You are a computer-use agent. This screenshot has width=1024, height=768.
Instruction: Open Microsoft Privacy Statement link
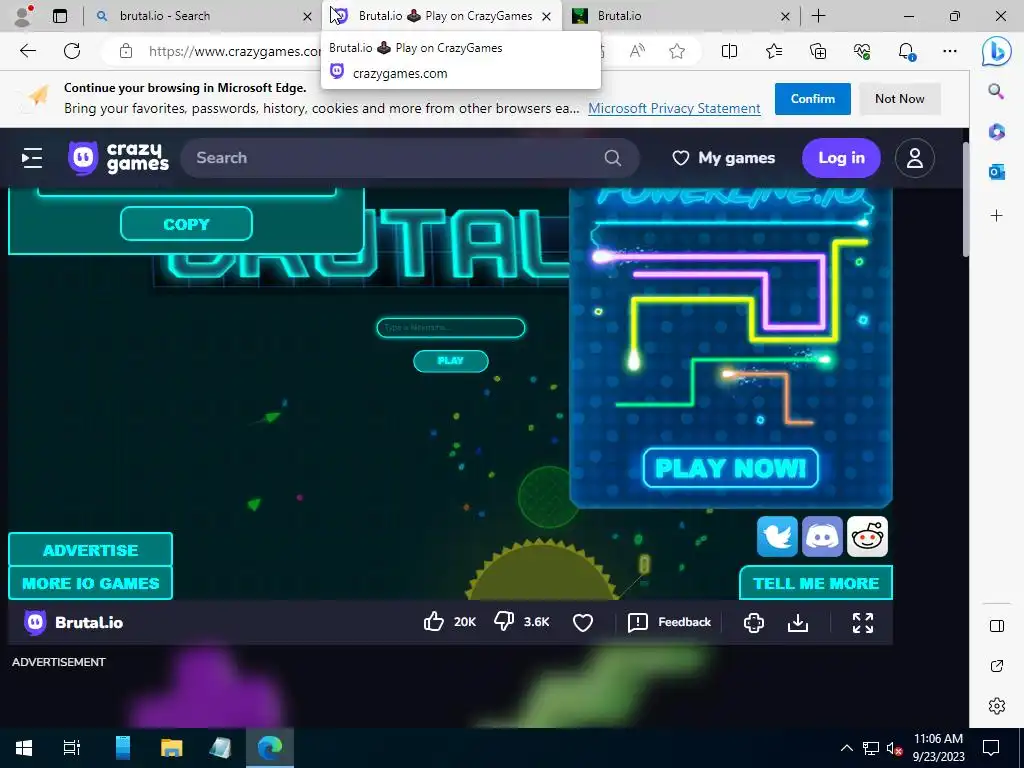[674, 108]
